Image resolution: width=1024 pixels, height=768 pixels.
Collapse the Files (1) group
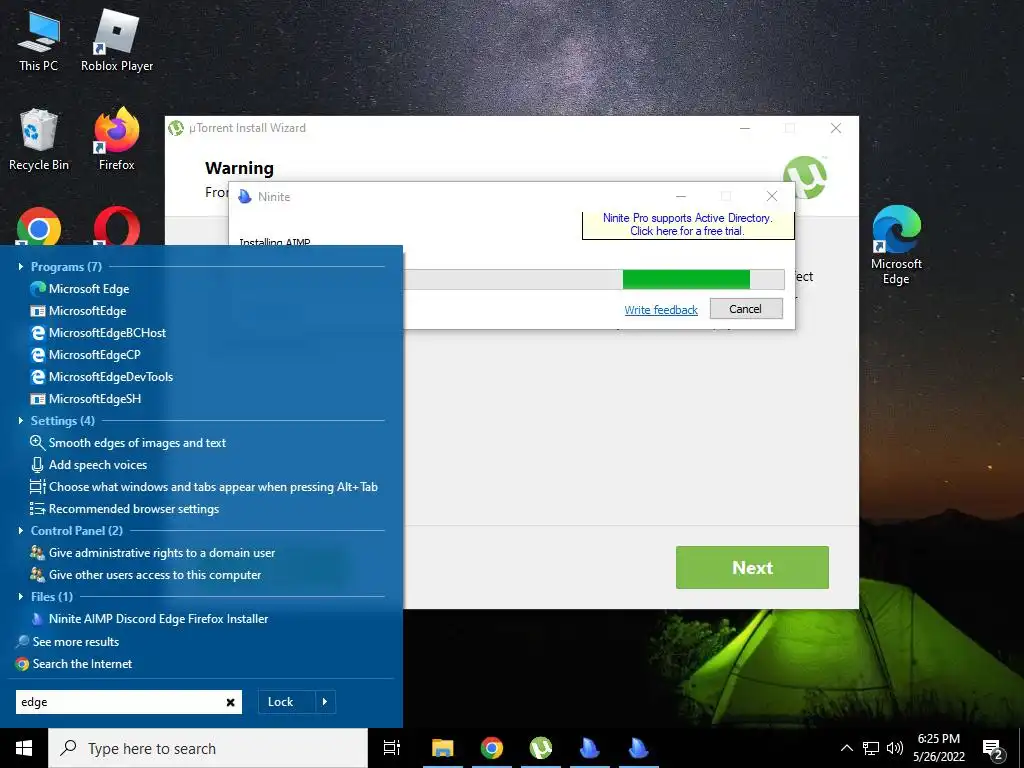pyautogui.click(x=21, y=596)
